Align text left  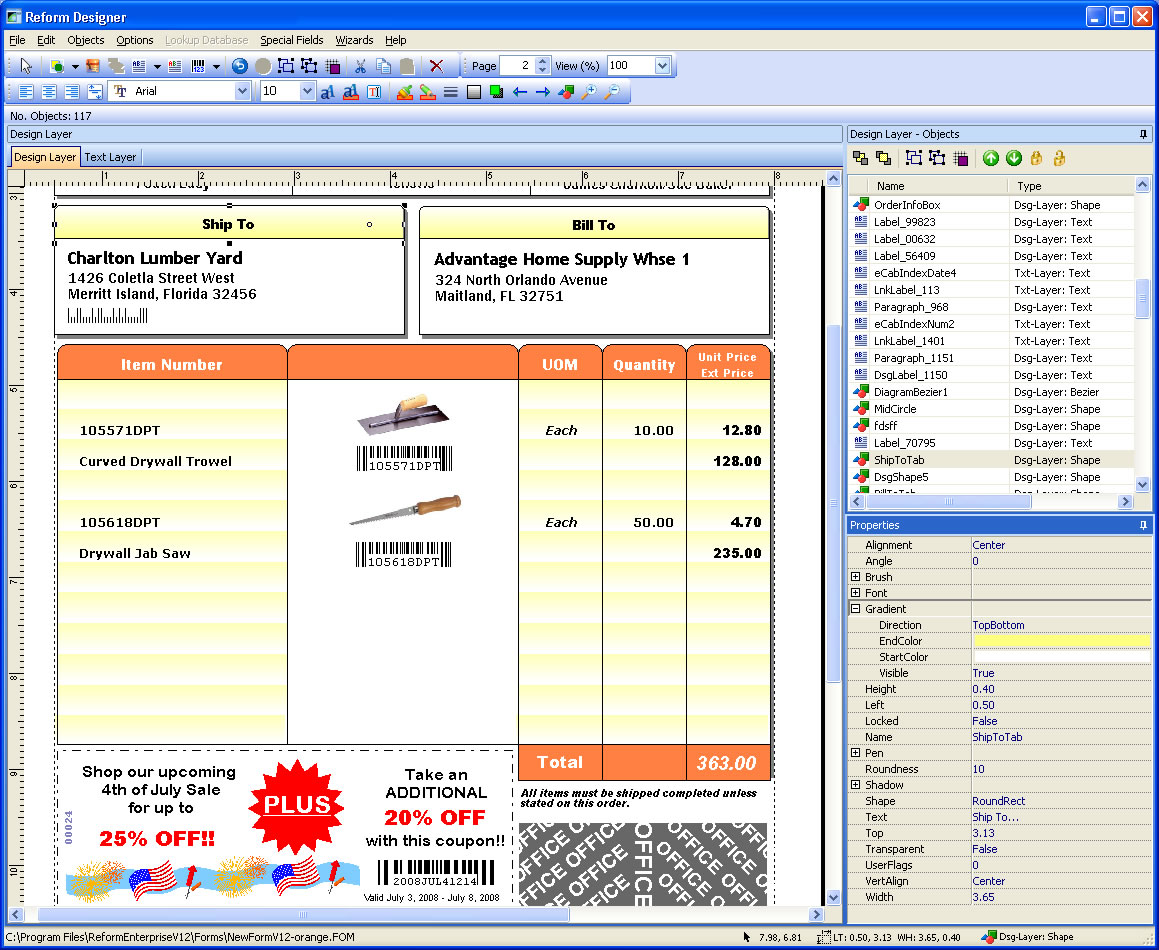tap(26, 92)
